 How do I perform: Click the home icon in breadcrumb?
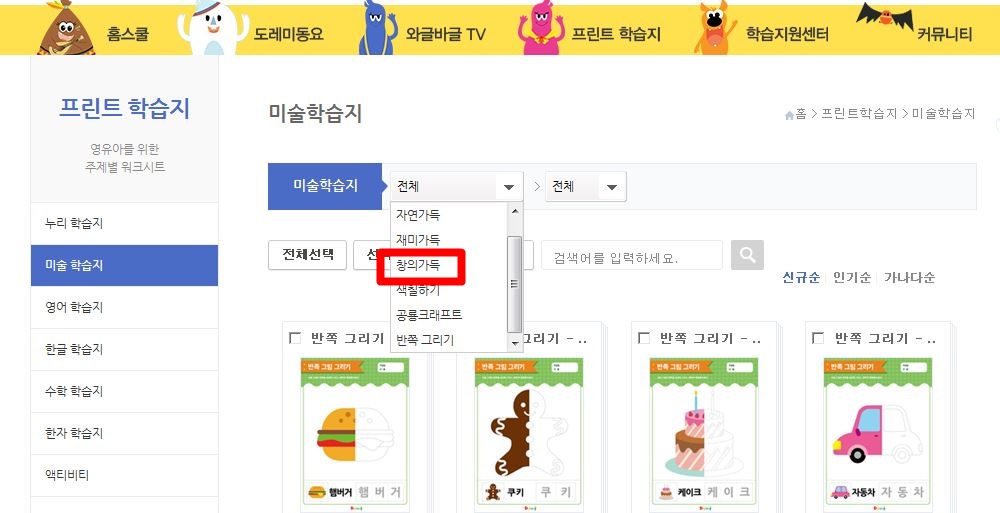(790, 115)
